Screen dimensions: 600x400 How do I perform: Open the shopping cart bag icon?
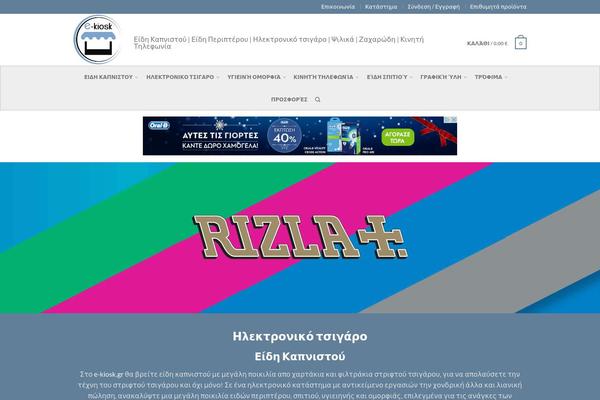(520, 42)
